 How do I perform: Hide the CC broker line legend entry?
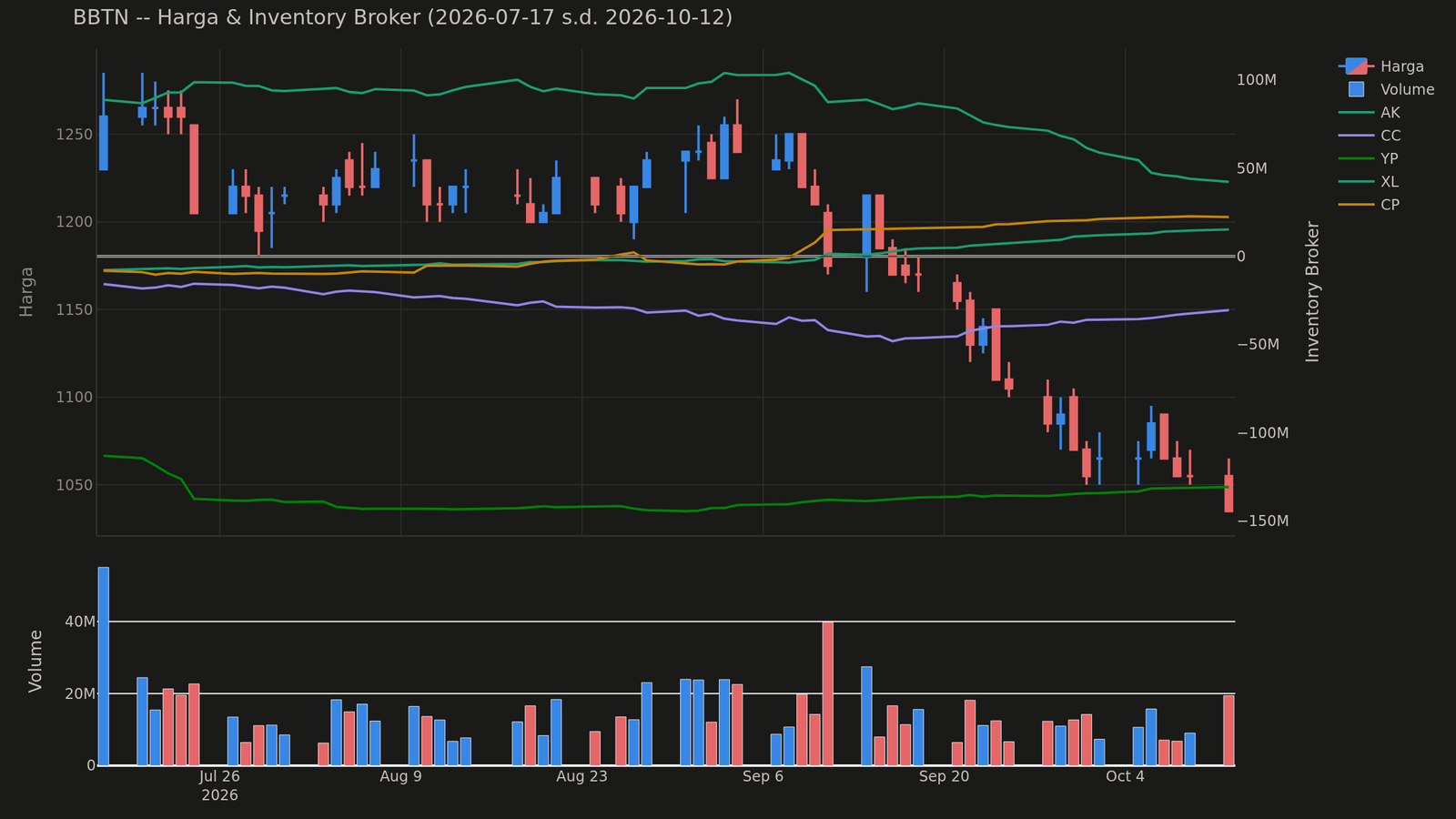[1370, 136]
